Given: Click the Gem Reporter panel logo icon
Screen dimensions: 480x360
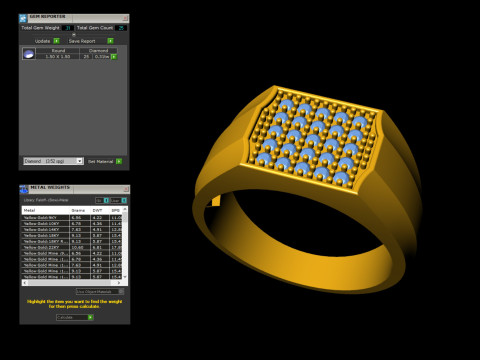Looking at the screenshot, I should [x=23, y=18].
